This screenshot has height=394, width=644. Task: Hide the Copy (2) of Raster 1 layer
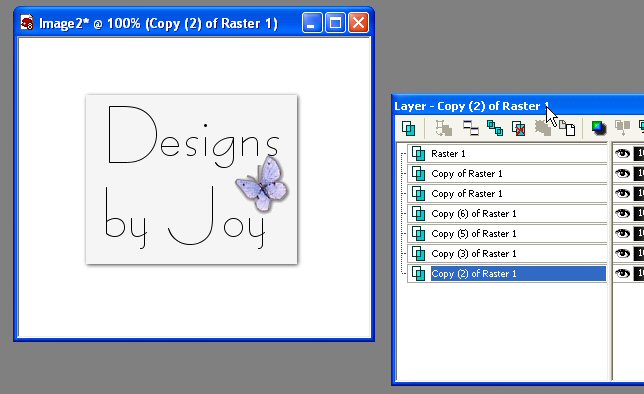pyautogui.click(x=622, y=273)
